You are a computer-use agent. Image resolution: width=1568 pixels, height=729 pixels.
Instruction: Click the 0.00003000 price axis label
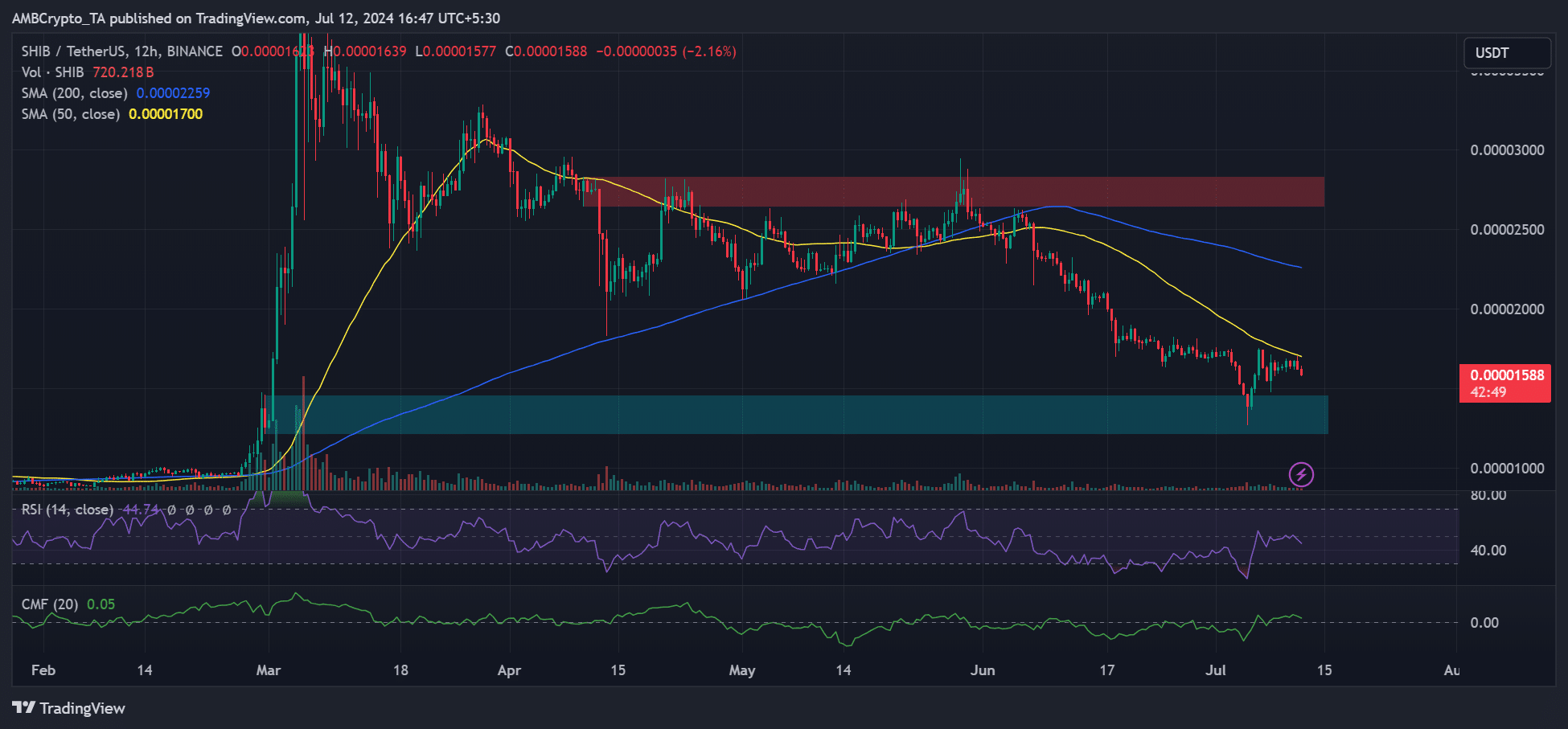pyautogui.click(x=1507, y=150)
